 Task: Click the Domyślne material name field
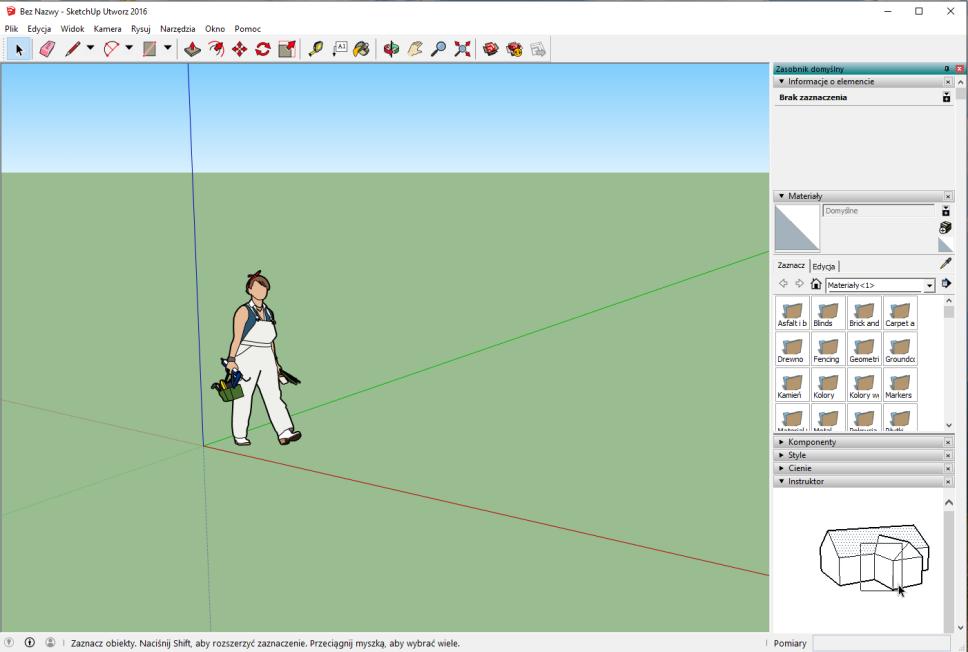coord(878,211)
